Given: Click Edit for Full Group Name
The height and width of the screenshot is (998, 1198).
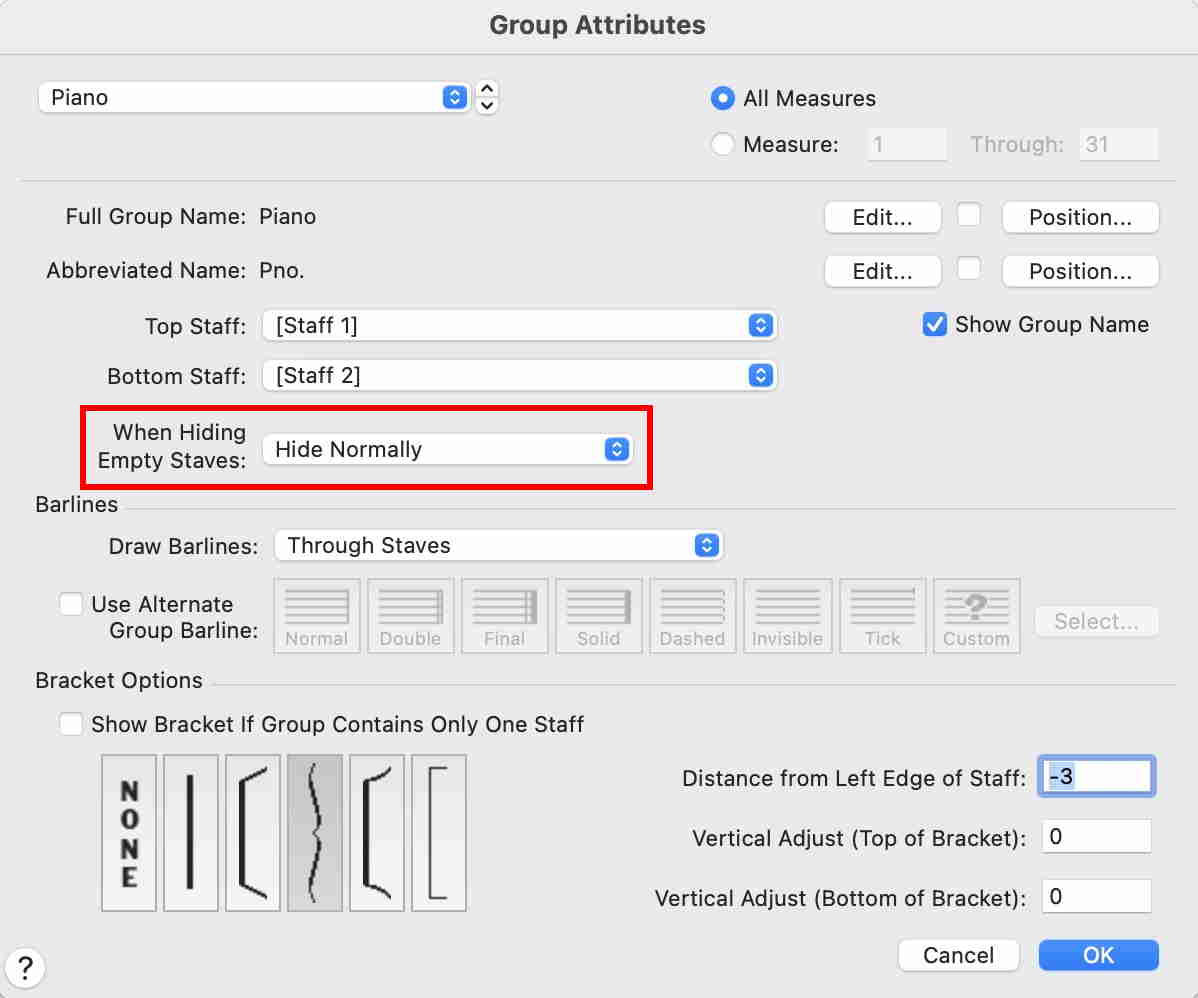Looking at the screenshot, I should pos(882,218).
